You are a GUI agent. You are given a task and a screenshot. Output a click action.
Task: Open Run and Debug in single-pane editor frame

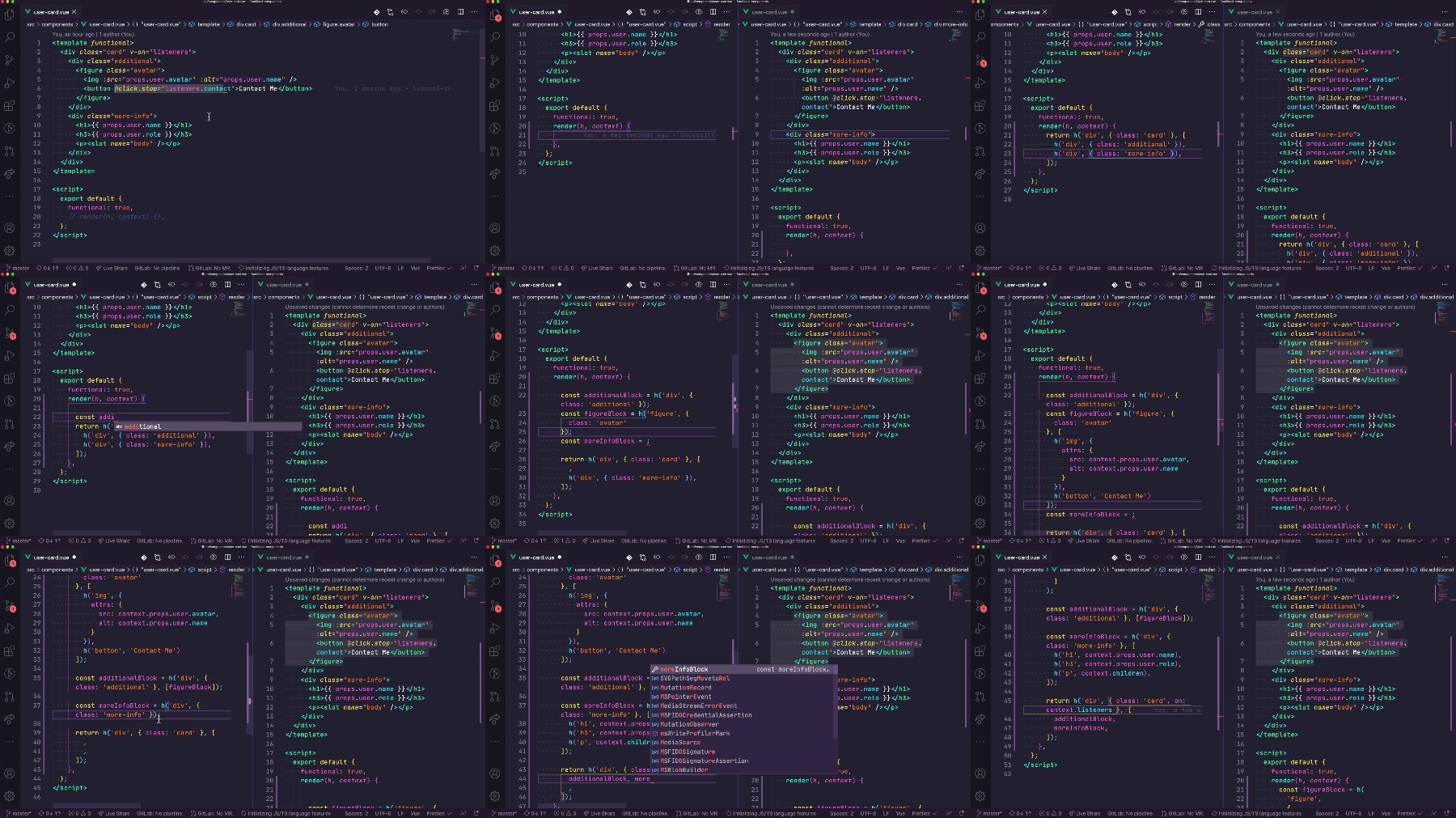tap(10, 83)
